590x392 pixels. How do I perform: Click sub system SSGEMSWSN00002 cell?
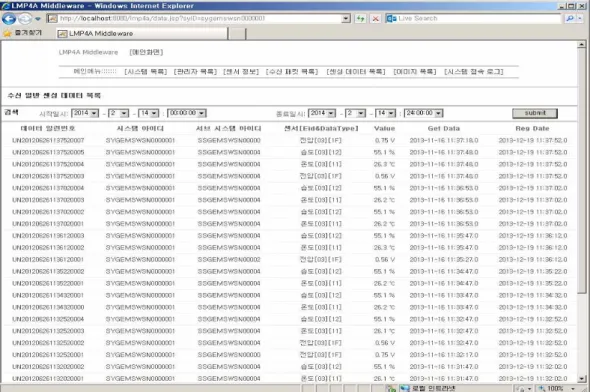tap(229, 260)
